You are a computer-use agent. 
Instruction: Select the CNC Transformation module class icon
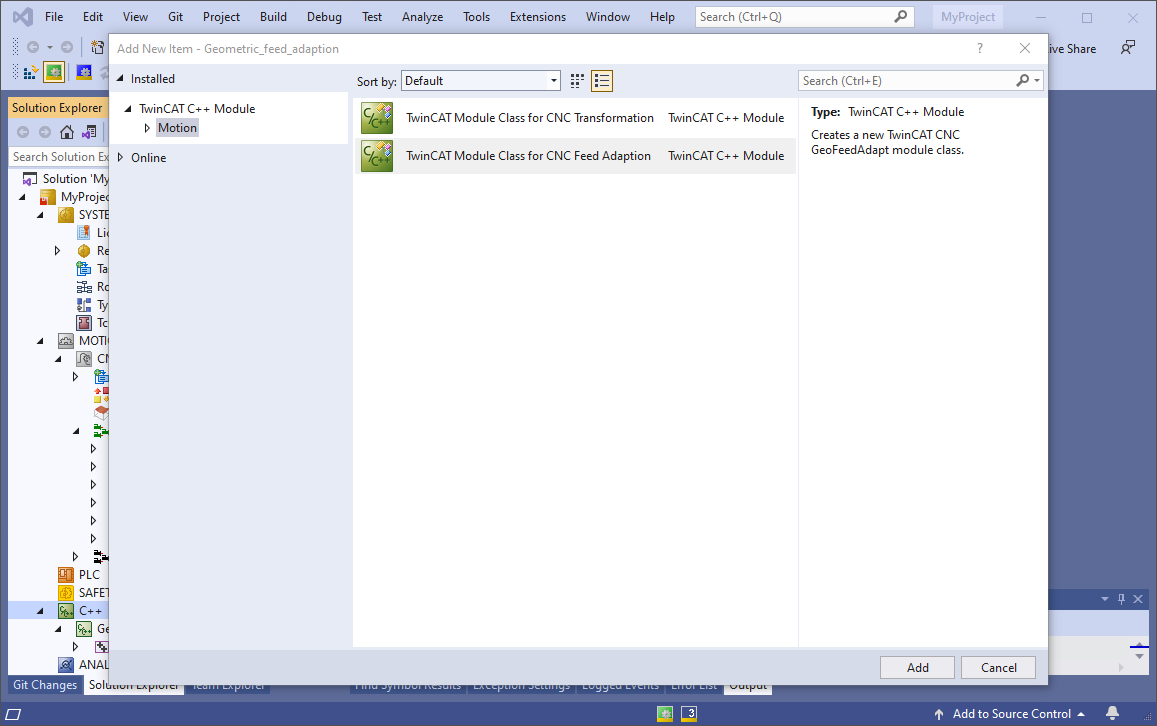[x=377, y=118]
